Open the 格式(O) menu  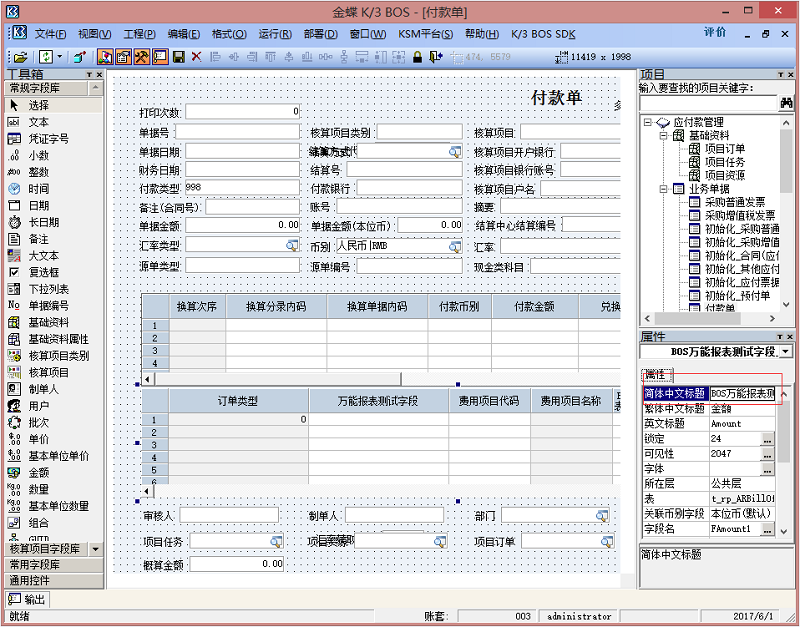[x=229, y=34]
